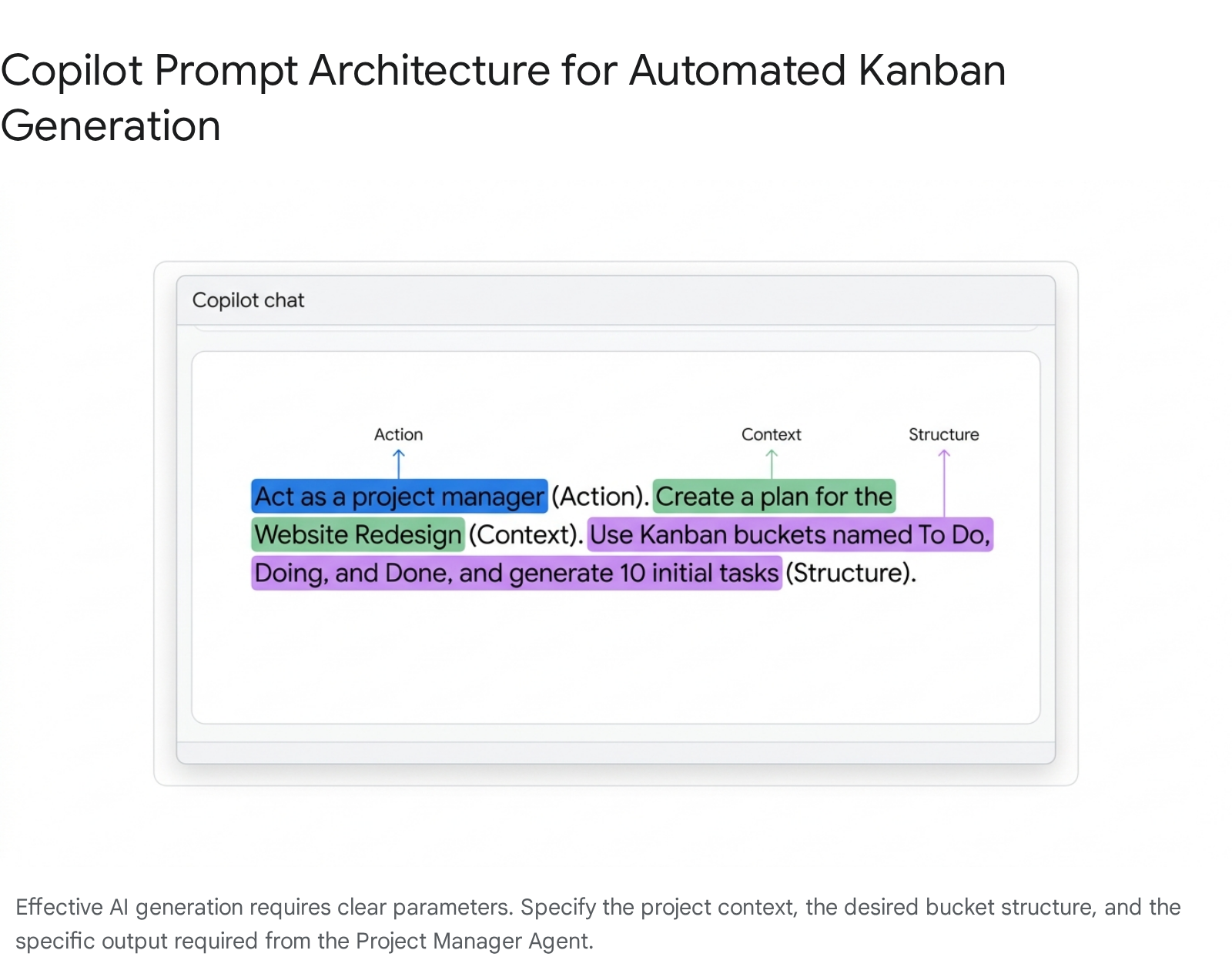
Task: Click the Action label above the prompt
Action: [398, 434]
